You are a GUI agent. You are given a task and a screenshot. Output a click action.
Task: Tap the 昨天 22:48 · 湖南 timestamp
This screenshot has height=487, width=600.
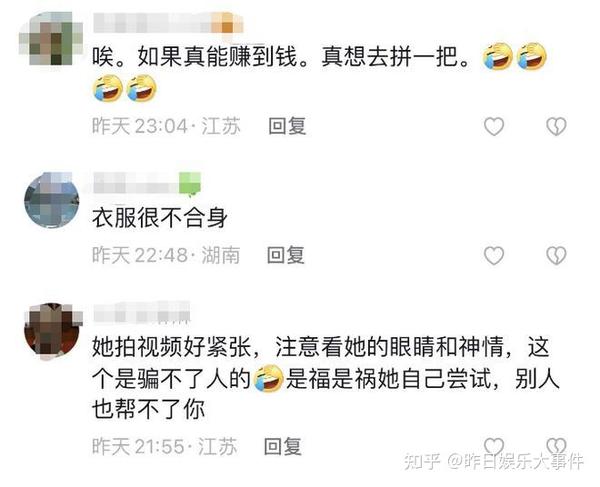(x=166, y=255)
